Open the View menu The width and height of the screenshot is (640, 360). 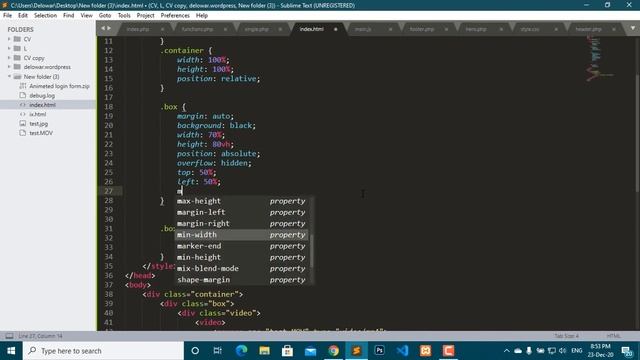(87, 16)
